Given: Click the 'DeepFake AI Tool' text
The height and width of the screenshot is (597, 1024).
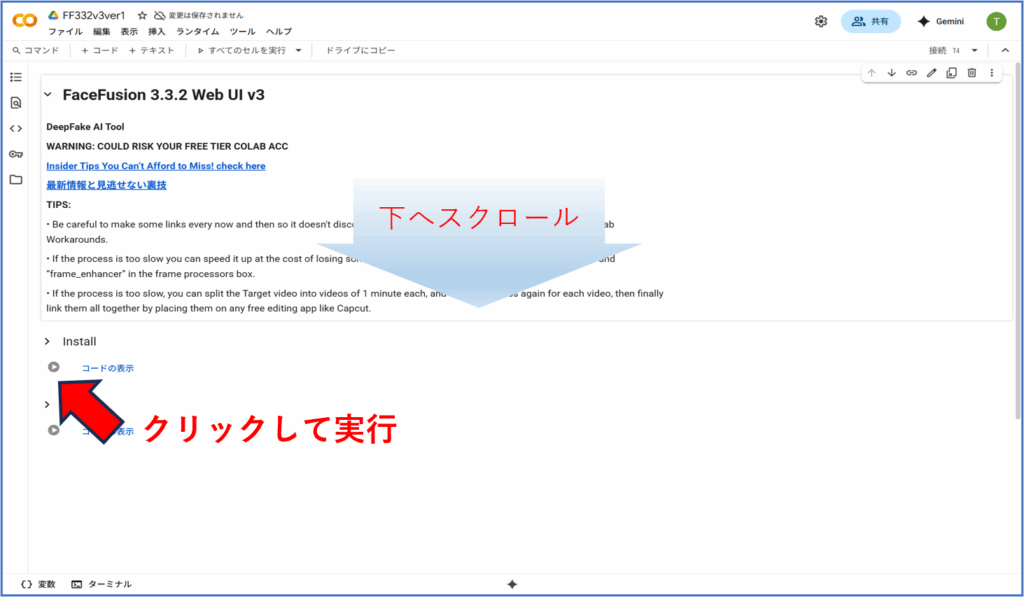Looking at the screenshot, I should click(85, 127).
